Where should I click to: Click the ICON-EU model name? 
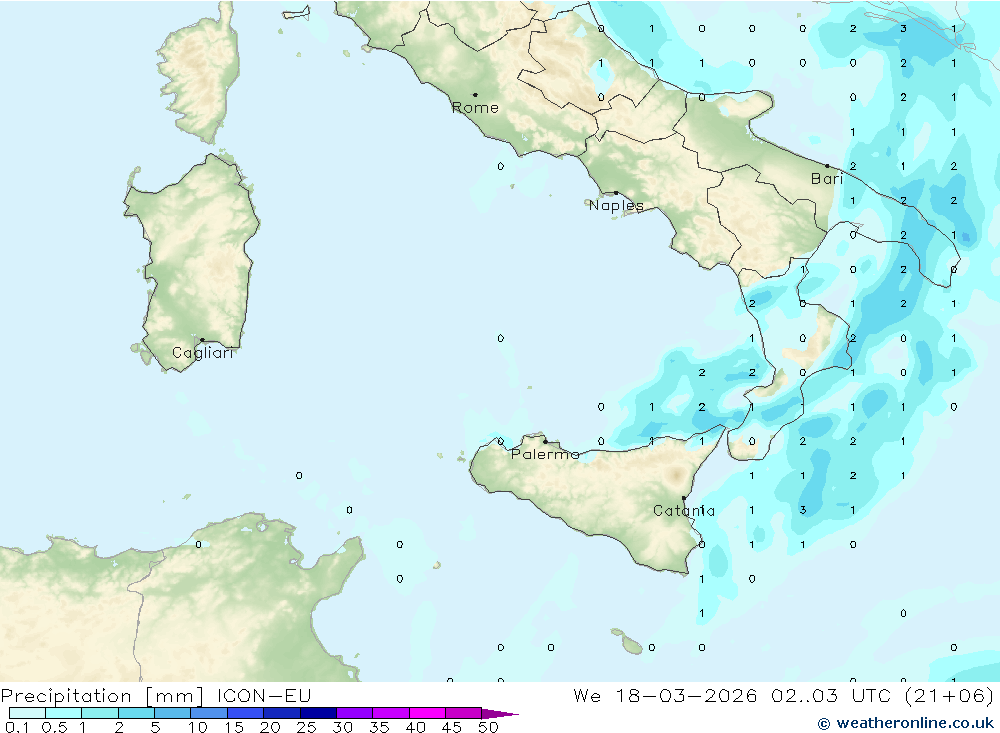coord(264,696)
